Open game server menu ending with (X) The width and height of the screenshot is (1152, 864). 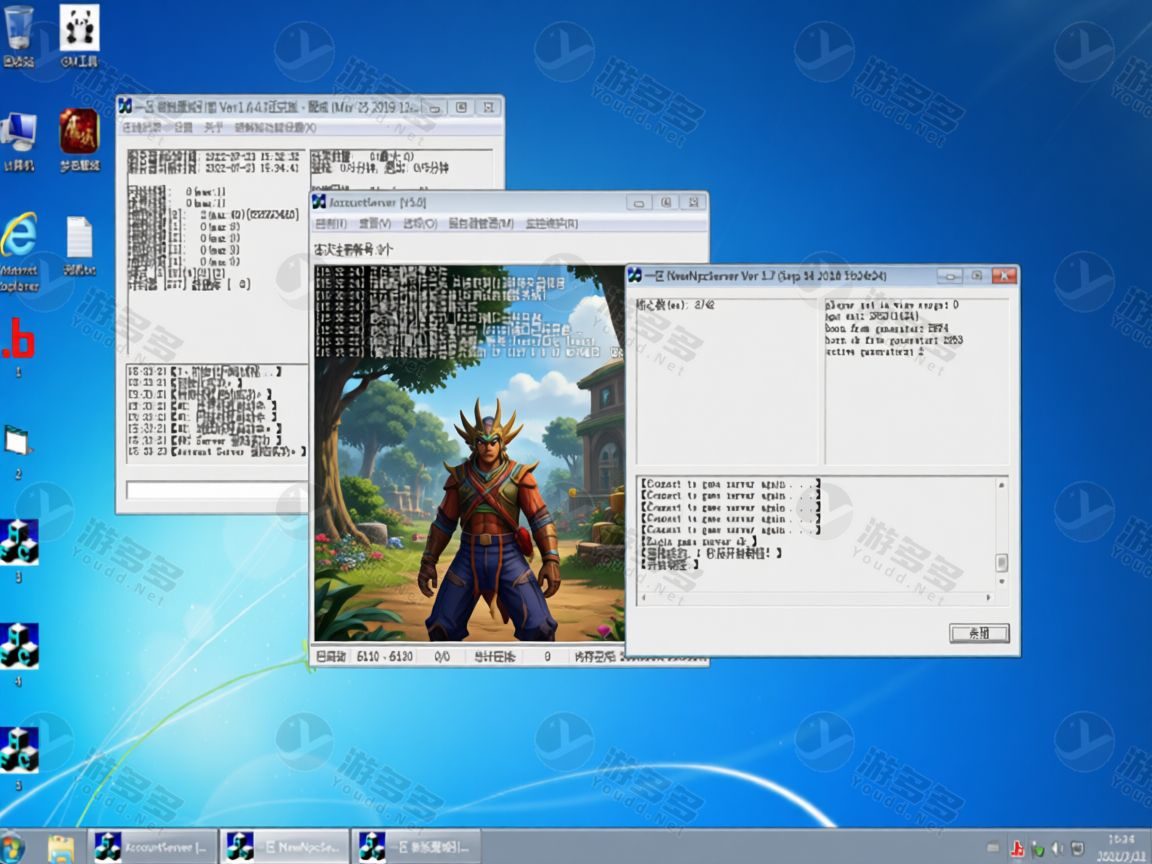tap(276, 128)
